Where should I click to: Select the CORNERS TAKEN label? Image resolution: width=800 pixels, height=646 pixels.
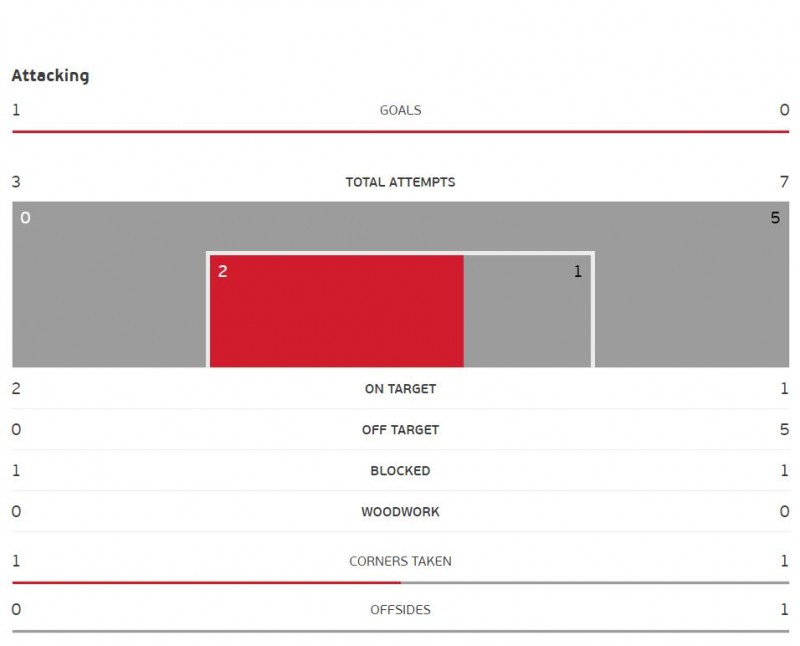(400, 561)
